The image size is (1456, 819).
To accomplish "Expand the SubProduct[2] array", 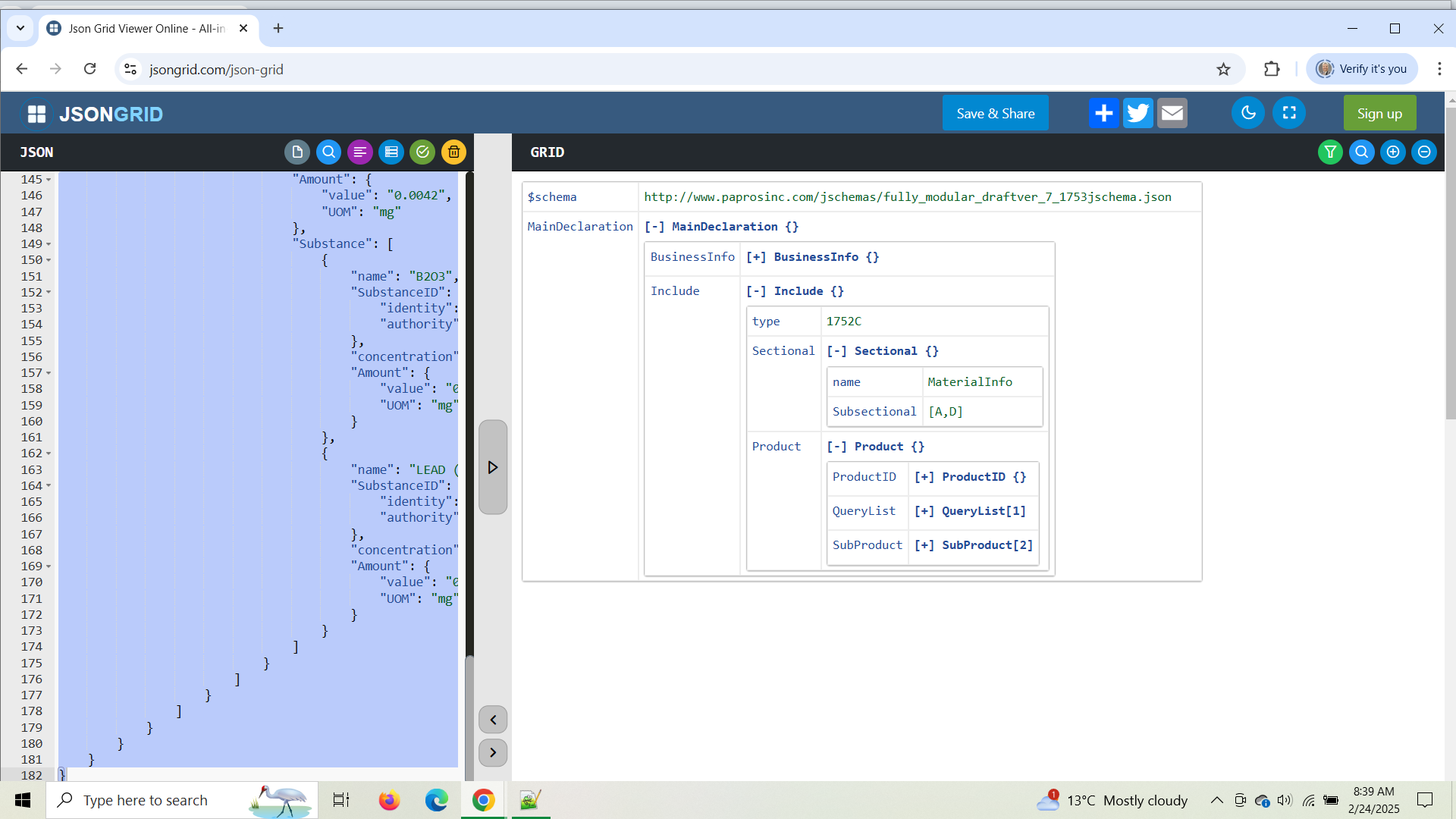I will (x=924, y=545).
